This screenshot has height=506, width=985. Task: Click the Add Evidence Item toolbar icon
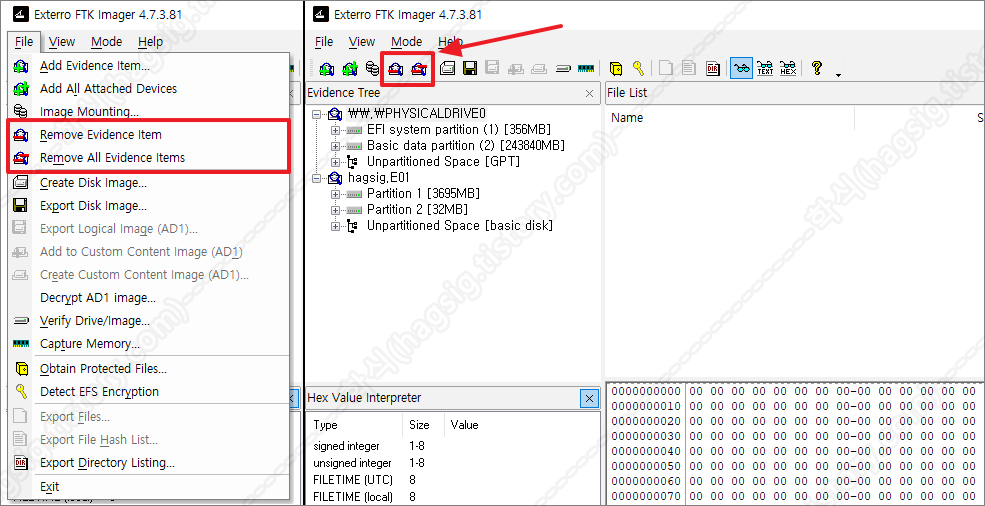click(327, 69)
